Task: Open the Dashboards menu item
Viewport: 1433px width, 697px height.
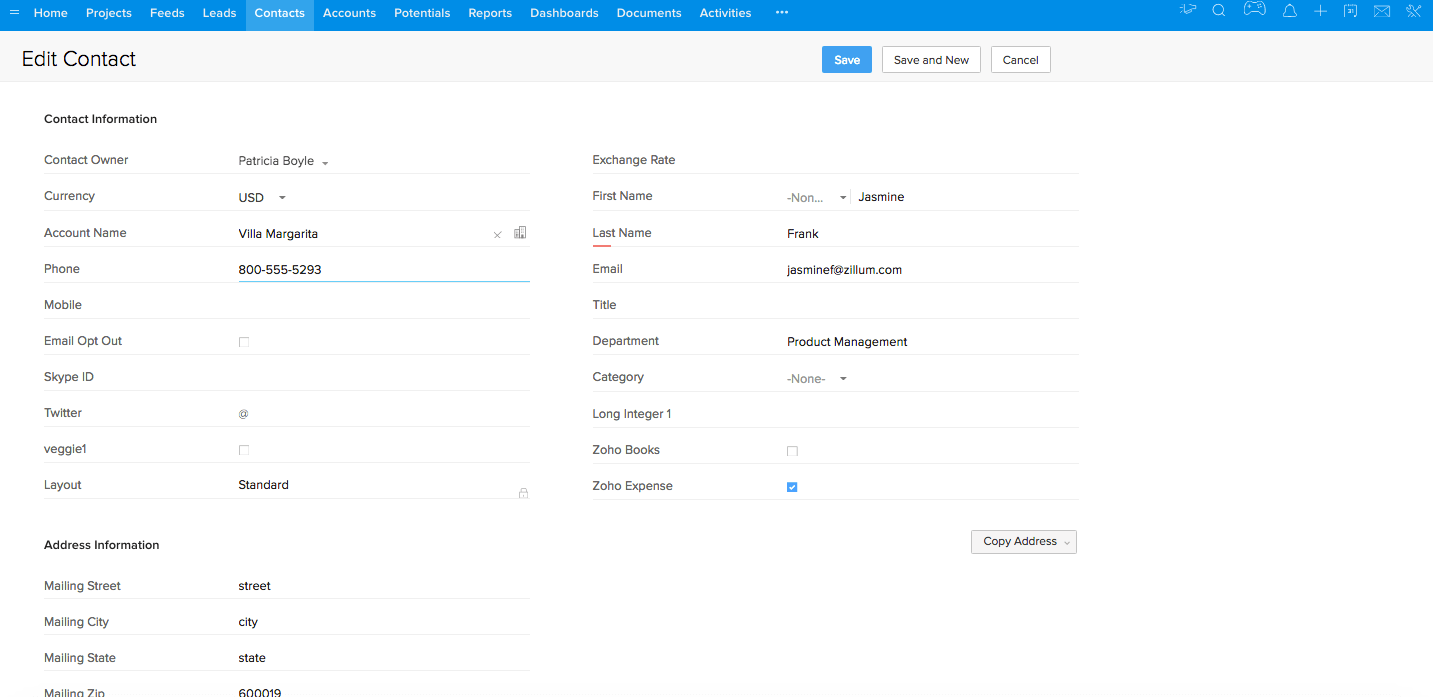Action: [563, 12]
